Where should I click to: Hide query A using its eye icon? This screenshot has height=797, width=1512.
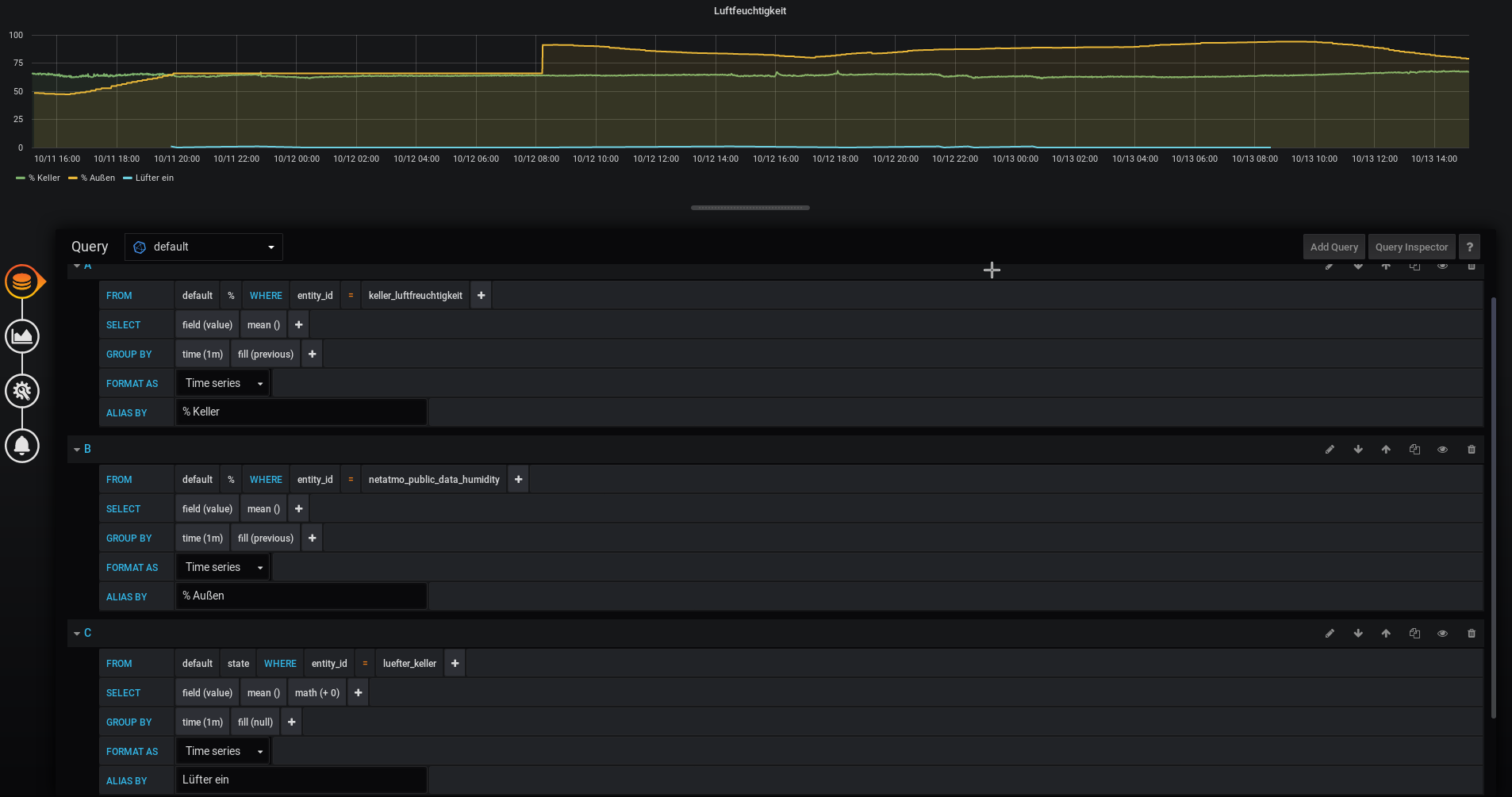coord(1442,266)
